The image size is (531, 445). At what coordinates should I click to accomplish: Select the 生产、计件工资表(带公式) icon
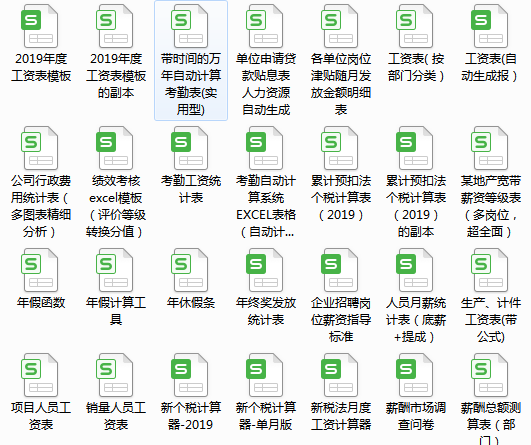[x=491, y=270]
